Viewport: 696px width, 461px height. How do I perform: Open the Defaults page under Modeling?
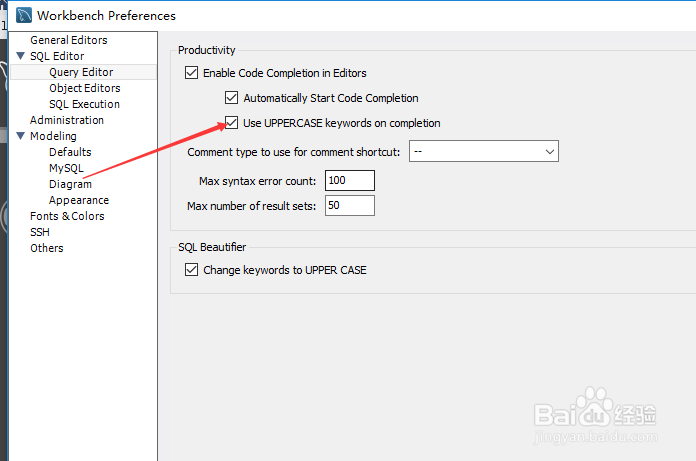[70, 152]
